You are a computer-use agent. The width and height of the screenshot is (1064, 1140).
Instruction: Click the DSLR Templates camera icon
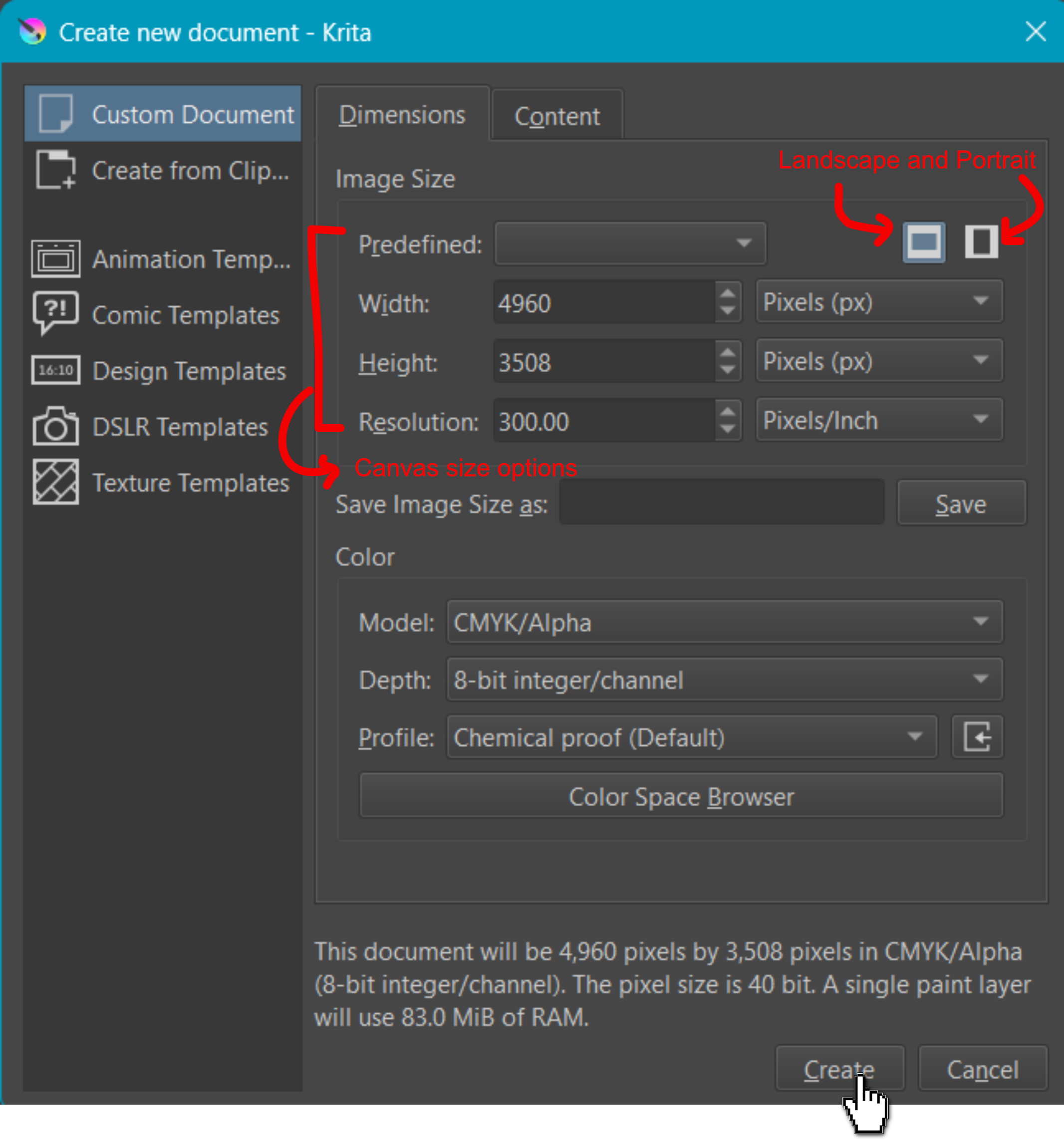(x=55, y=426)
